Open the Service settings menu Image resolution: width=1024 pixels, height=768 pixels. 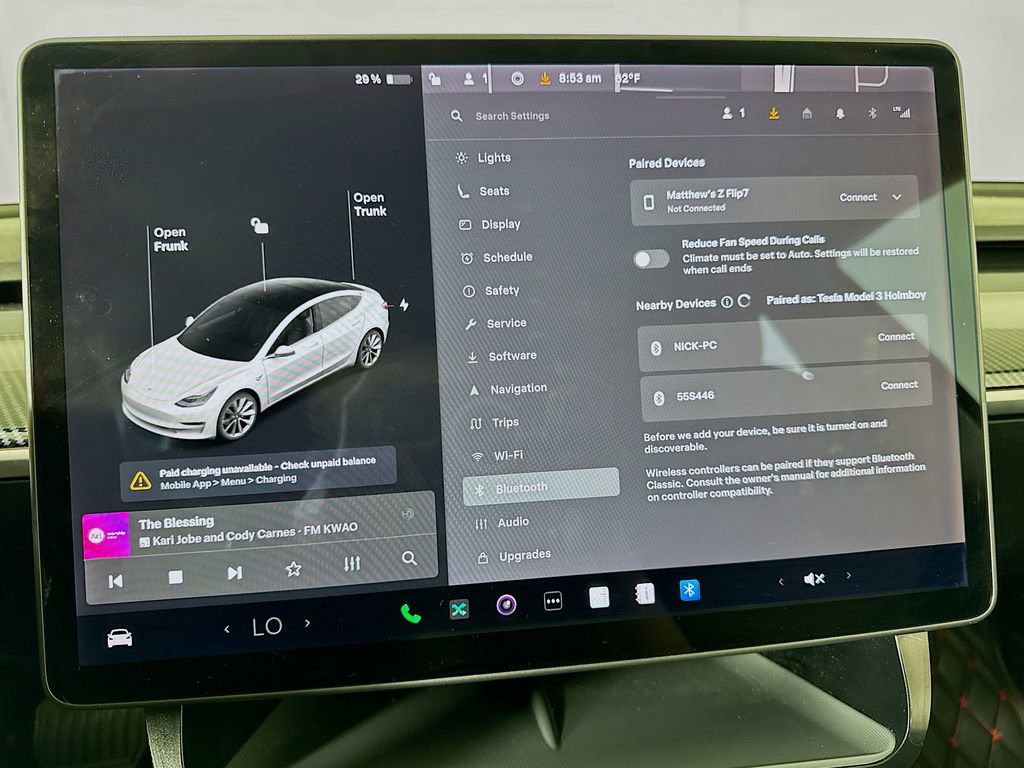(x=496, y=323)
